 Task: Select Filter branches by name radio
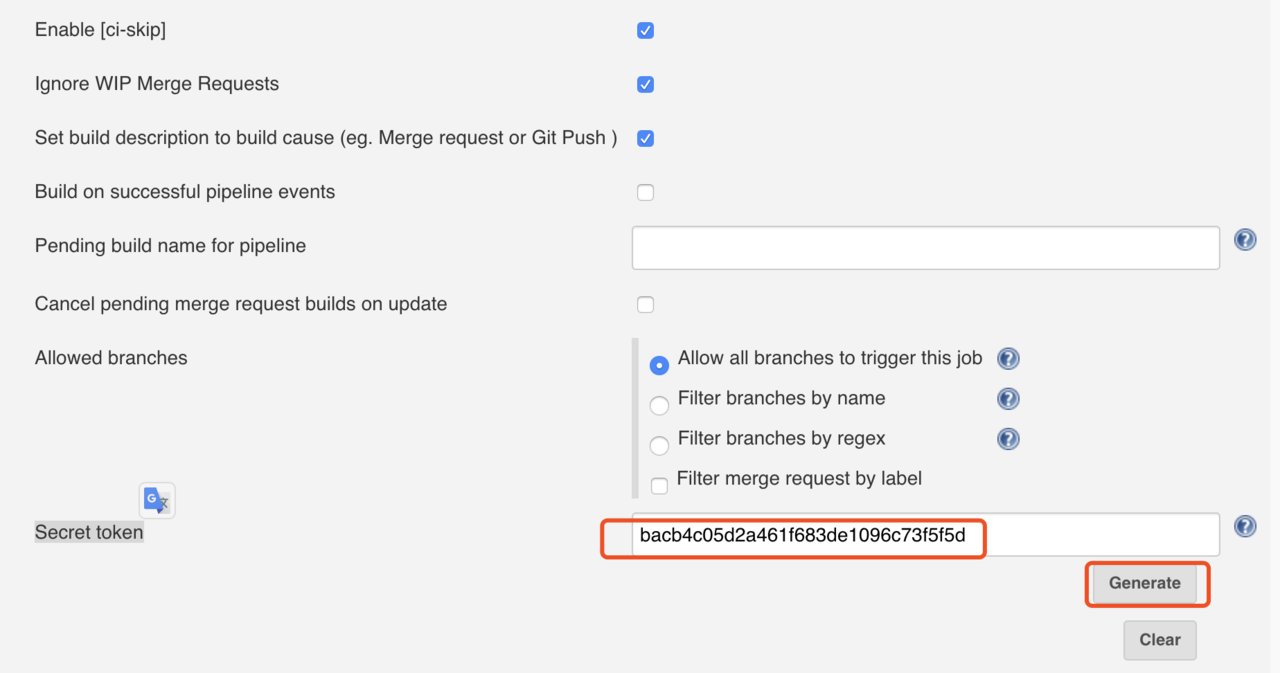pos(659,406)
